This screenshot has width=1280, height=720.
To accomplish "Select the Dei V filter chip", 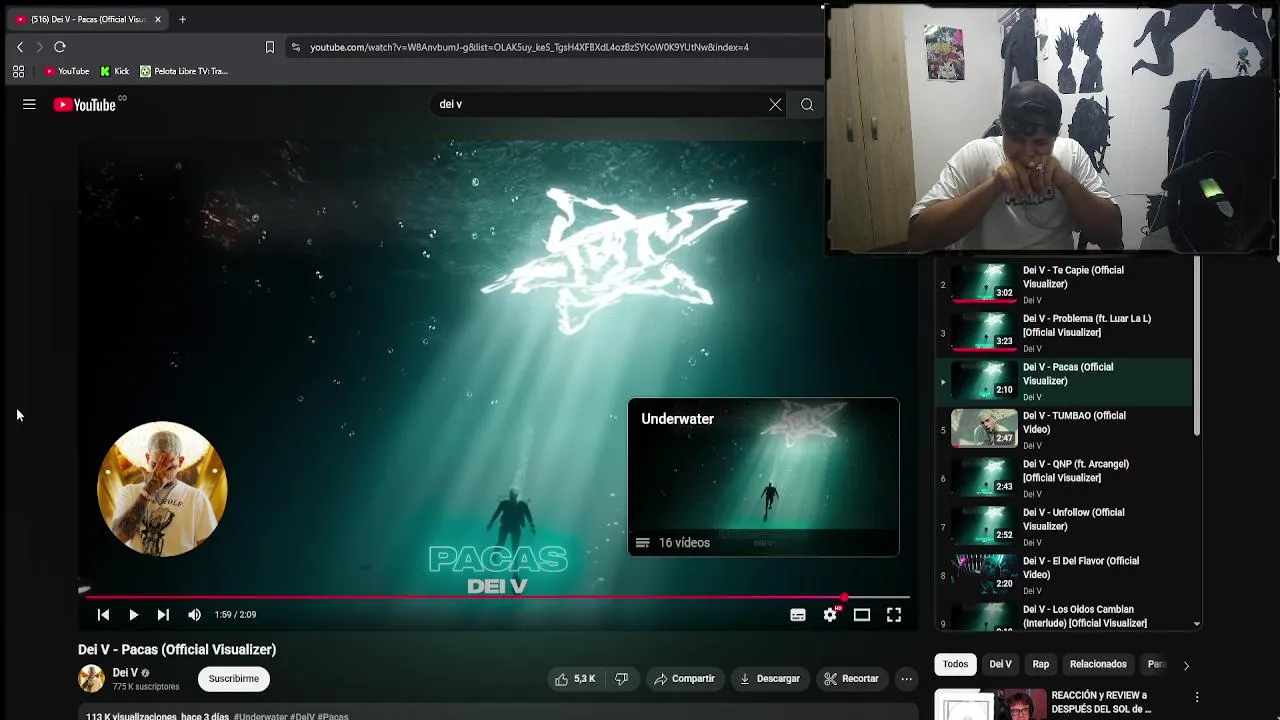I will 1000,664.
